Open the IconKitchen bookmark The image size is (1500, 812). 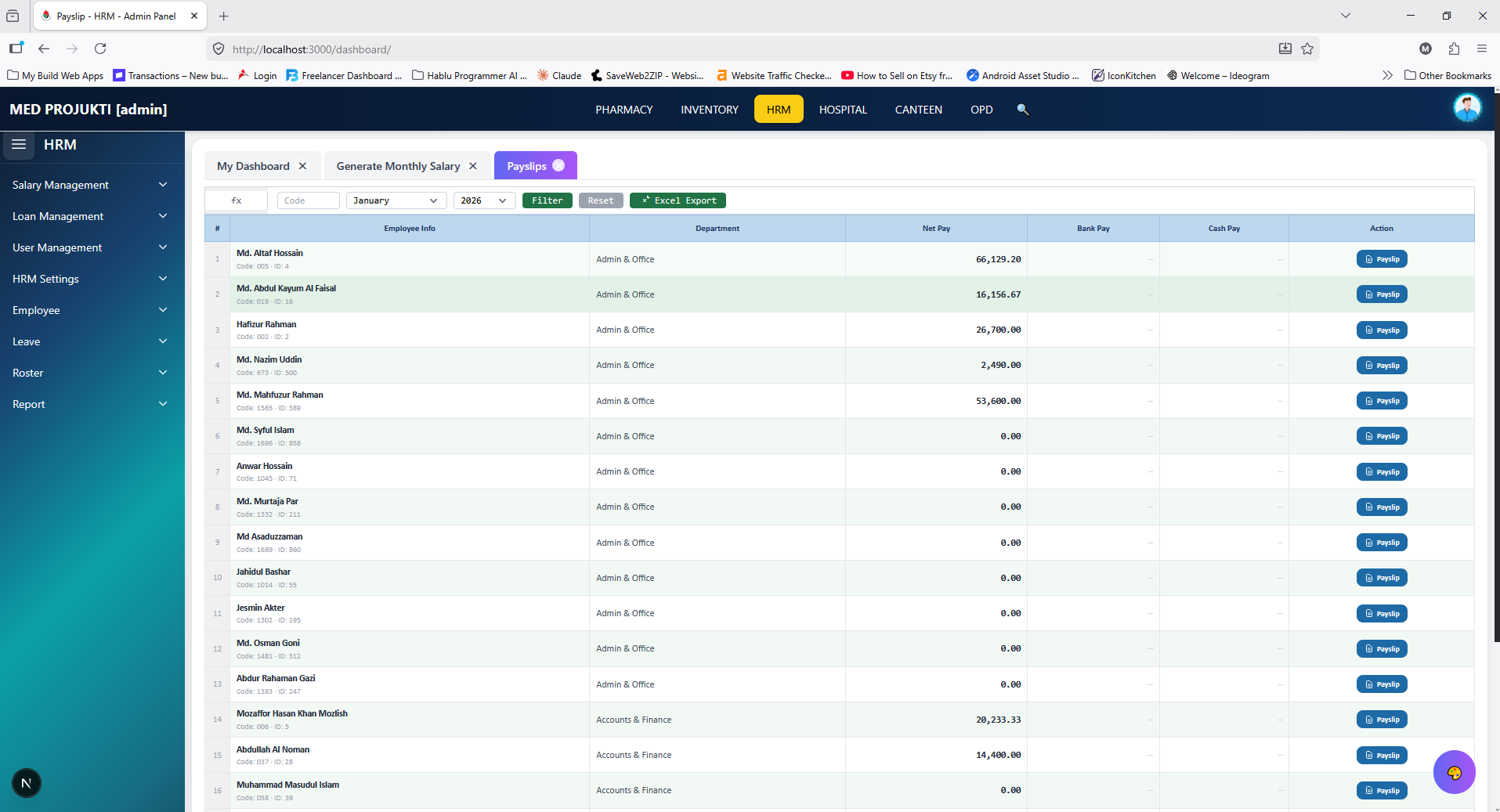click(x=1124, y=75)
